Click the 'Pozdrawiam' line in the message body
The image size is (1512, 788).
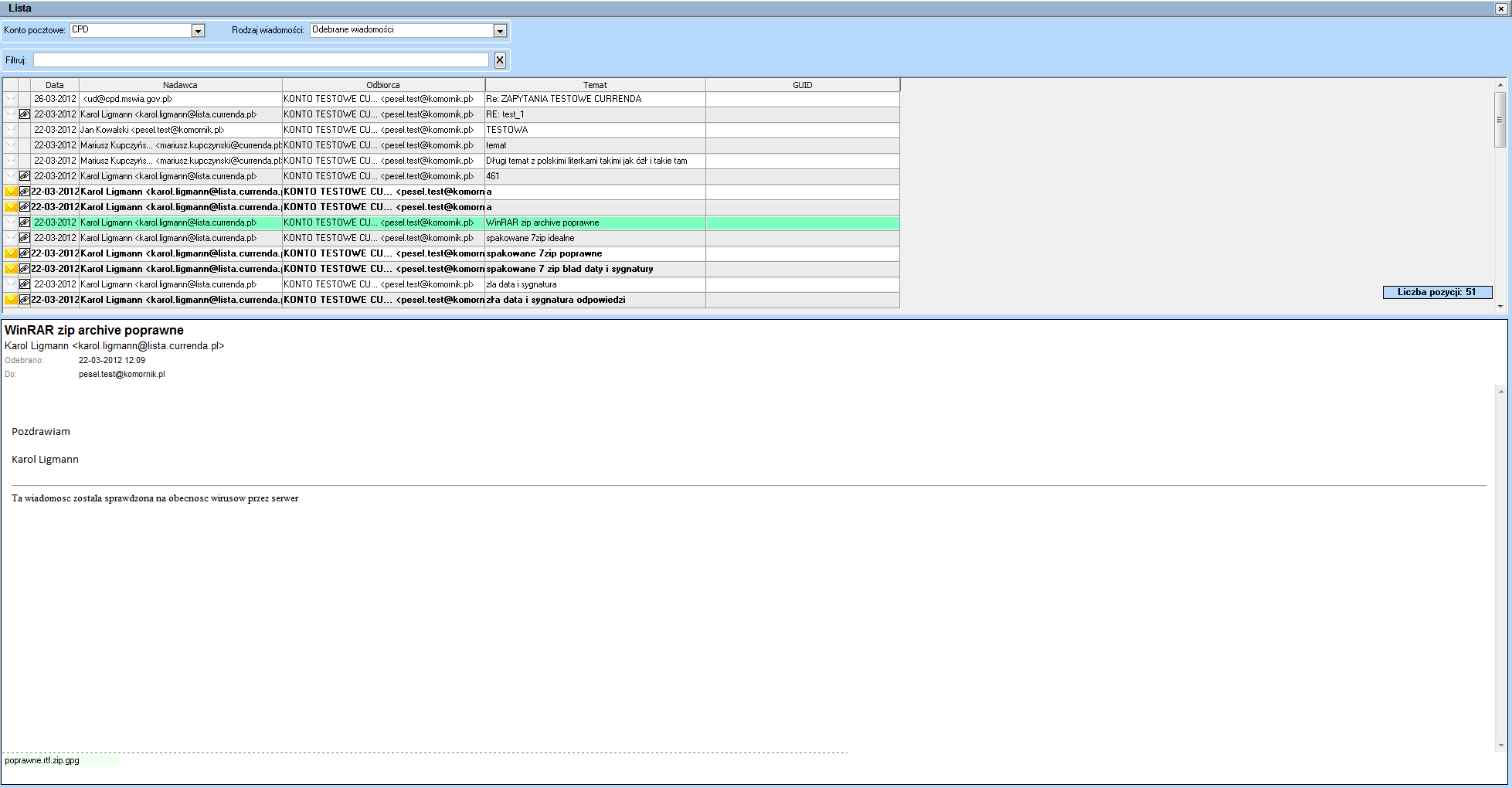[41, 432]
